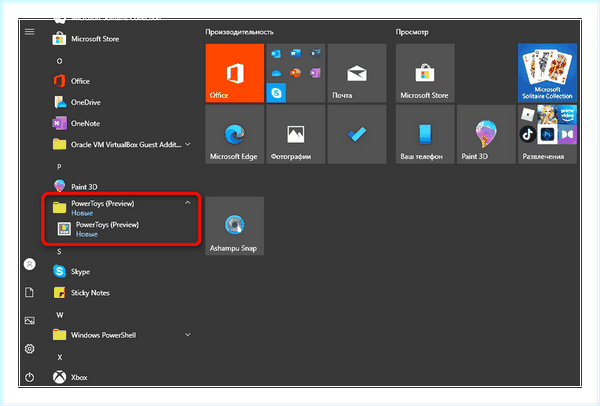Open the orange Office tile
Viewport: 600px width, 406px height.
tap(235, 73)
